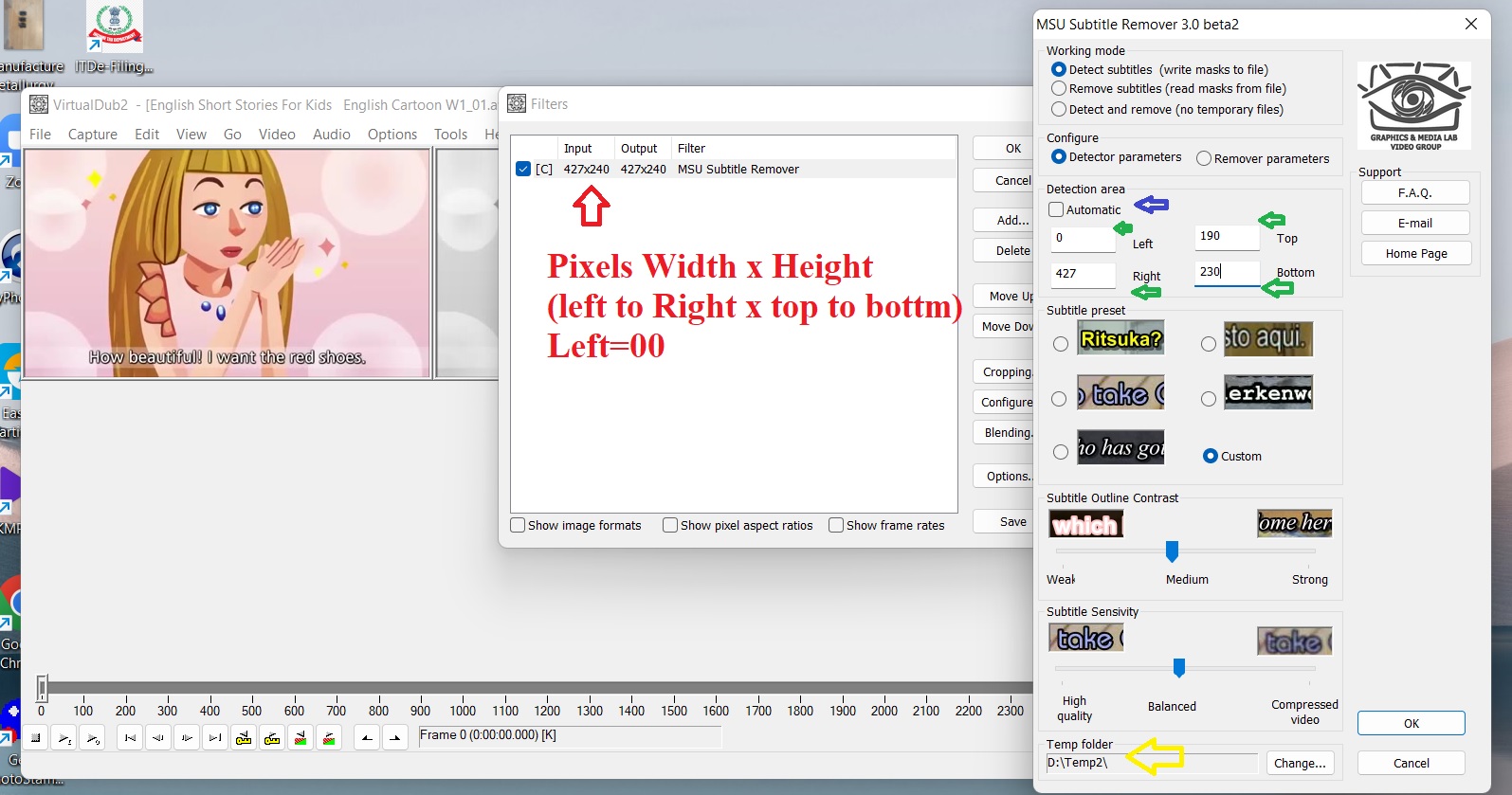The image size is (1512, 795).
Task: Select the 'sto aqui' subtitle preset radio
Action: (x=1209, y=344)
